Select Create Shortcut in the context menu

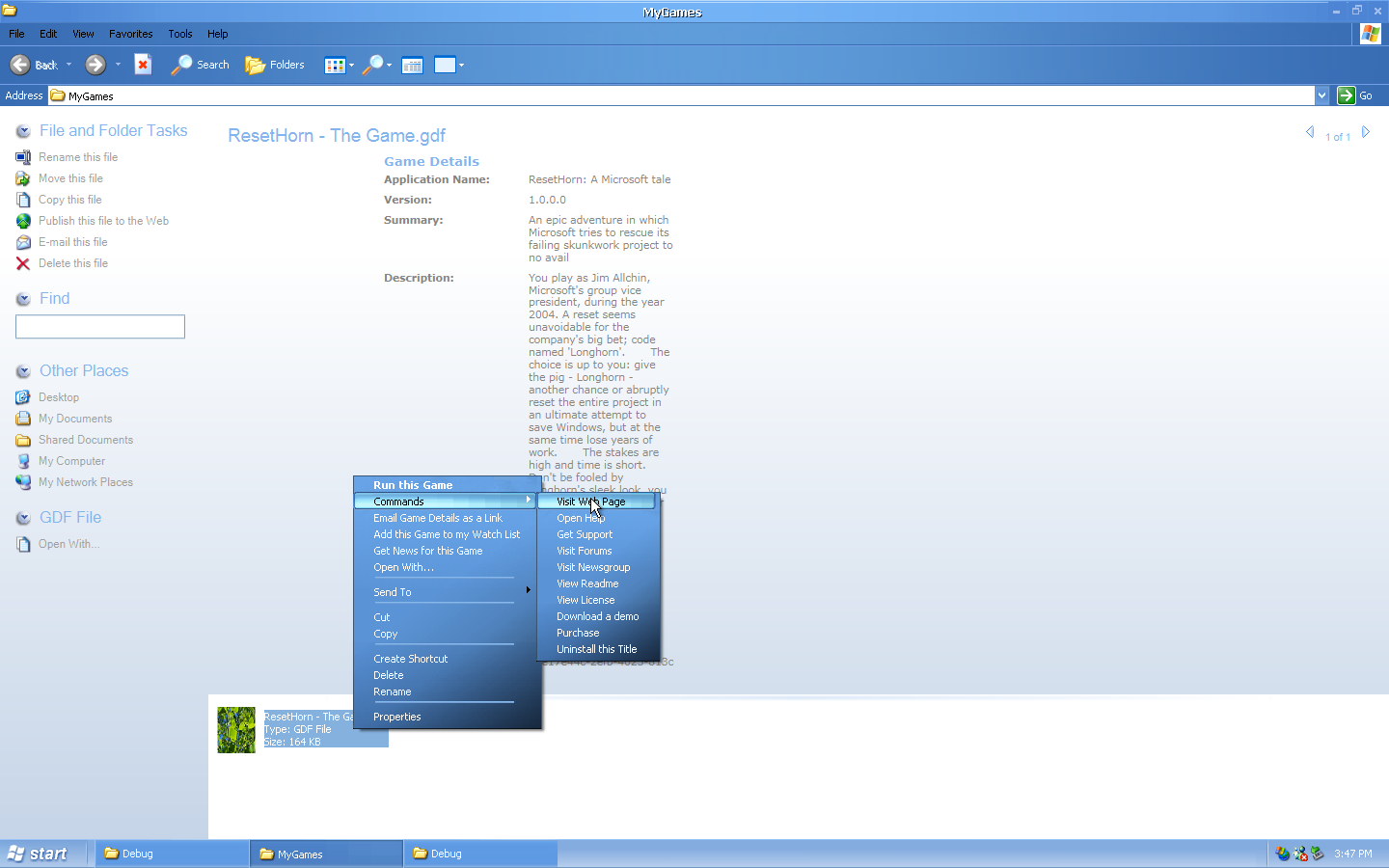pos(445,659)
